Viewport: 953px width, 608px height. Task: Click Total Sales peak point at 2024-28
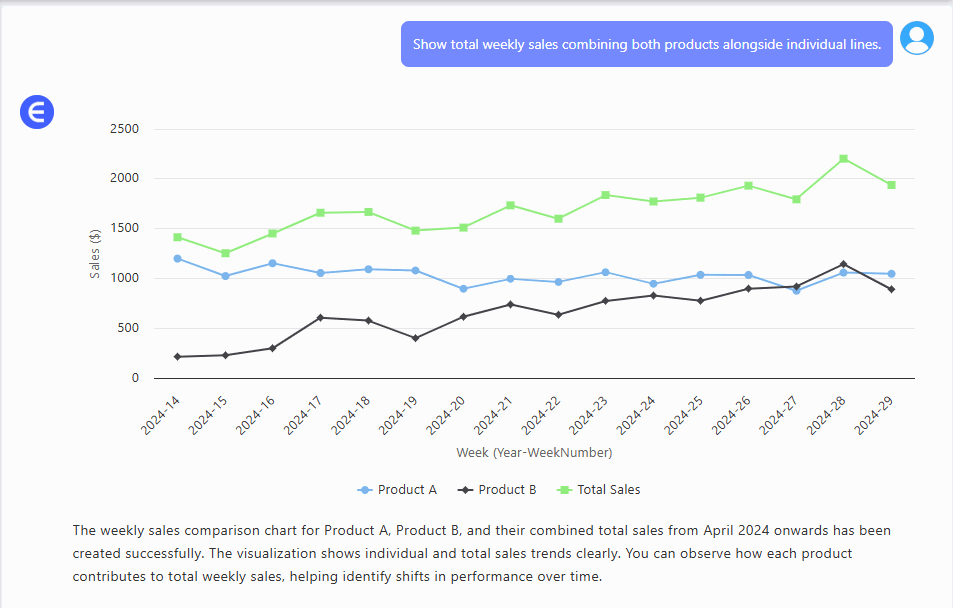(x=843, y=159)
